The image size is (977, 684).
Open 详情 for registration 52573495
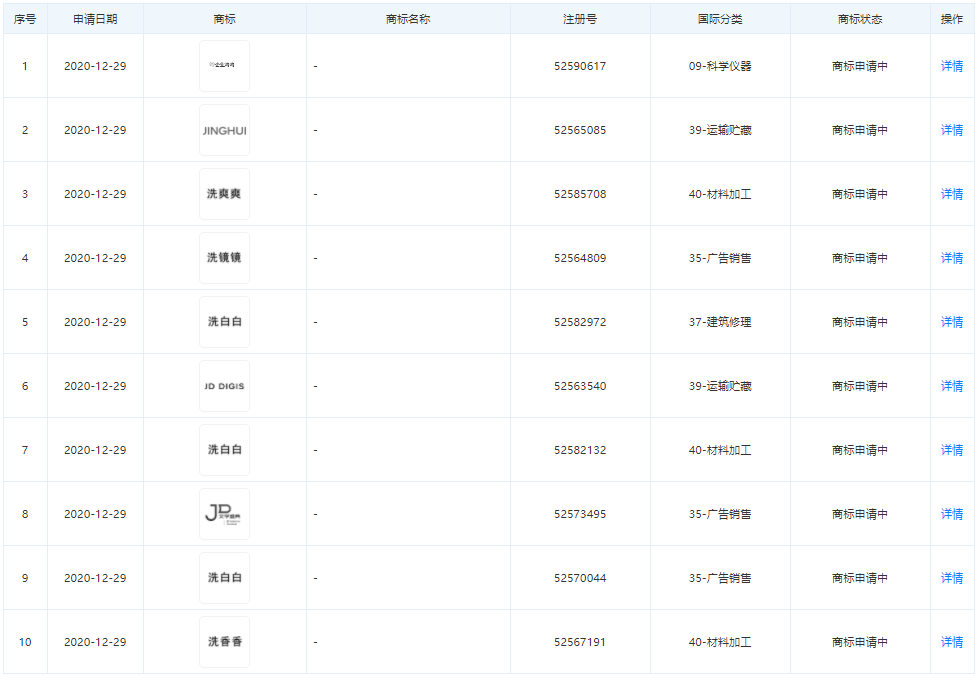tap(951, 514)
